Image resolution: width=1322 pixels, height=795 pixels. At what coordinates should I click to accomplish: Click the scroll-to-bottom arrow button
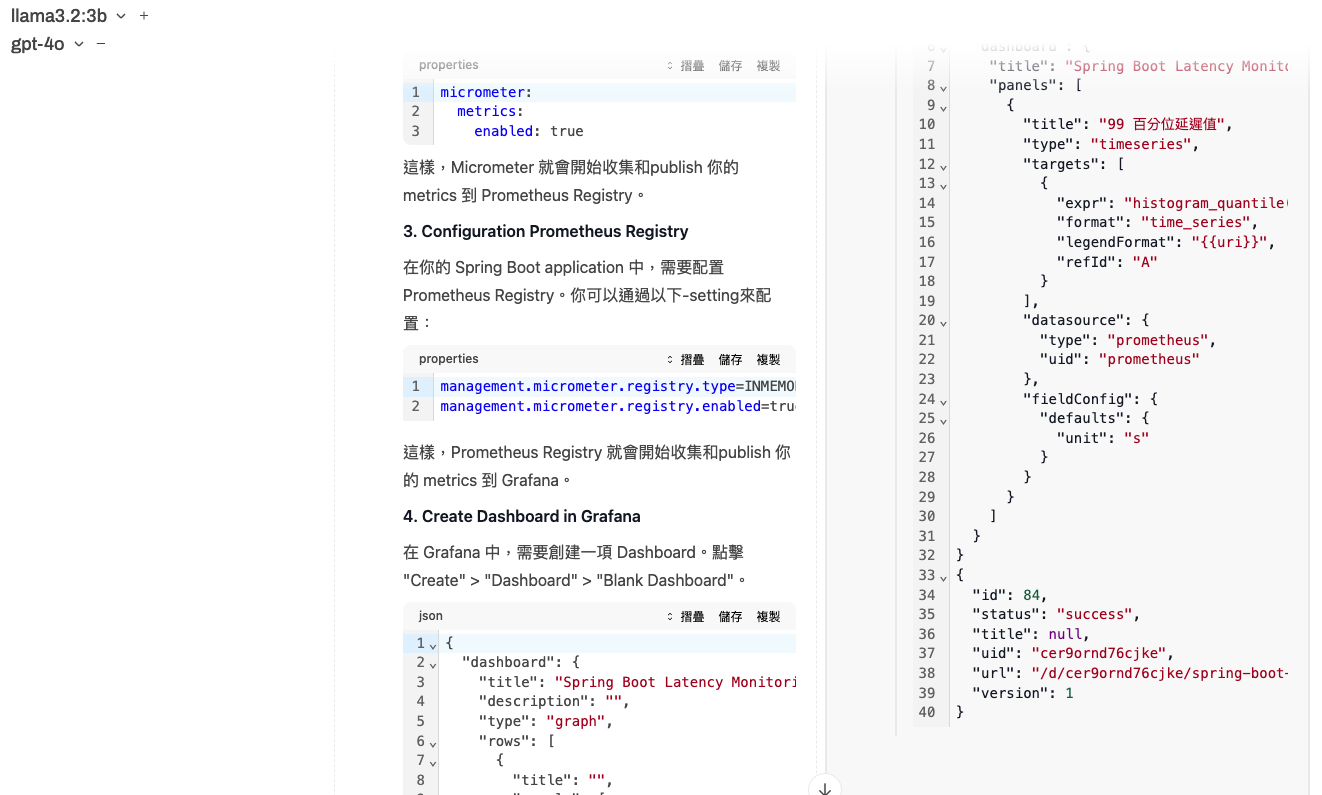(x=825, y=788)
